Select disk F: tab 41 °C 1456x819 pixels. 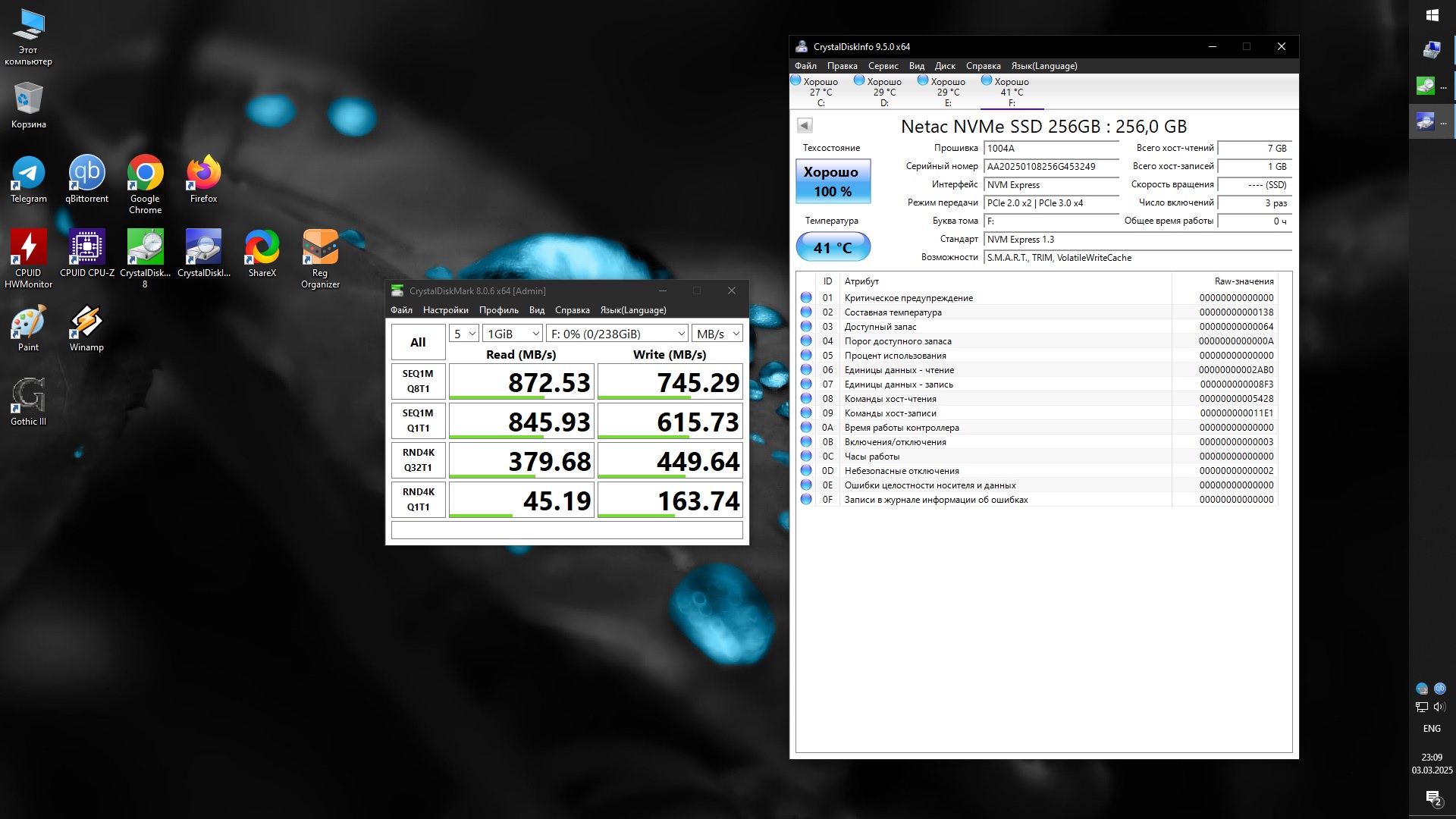point(1012,92)
